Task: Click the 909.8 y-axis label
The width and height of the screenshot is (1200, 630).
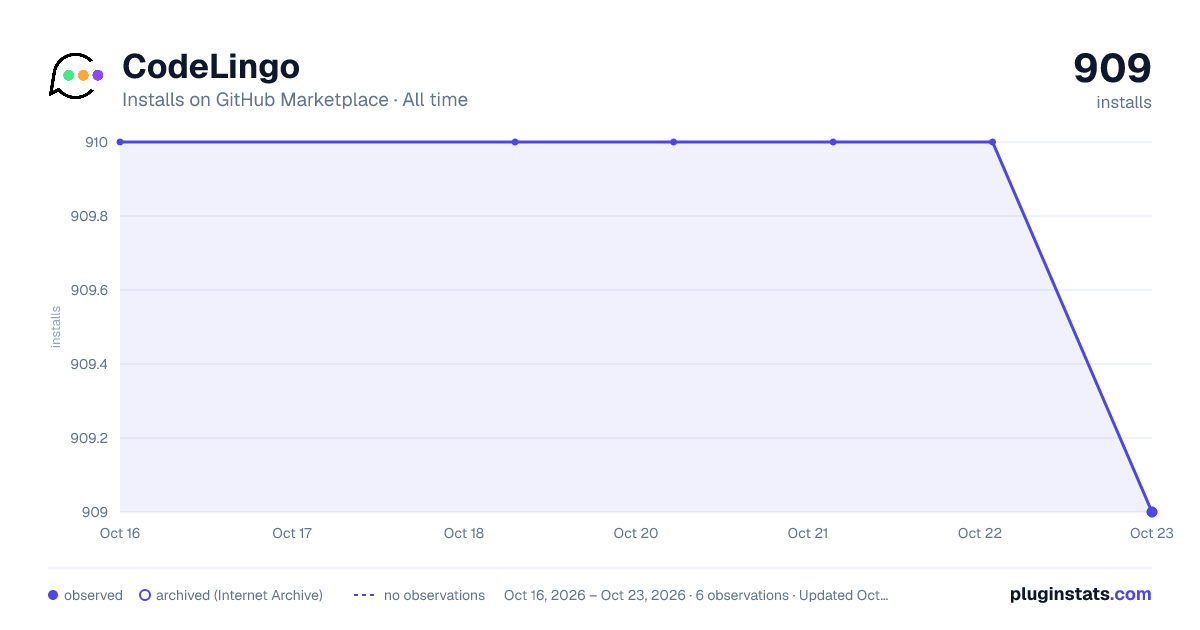Action: point(89,216)
